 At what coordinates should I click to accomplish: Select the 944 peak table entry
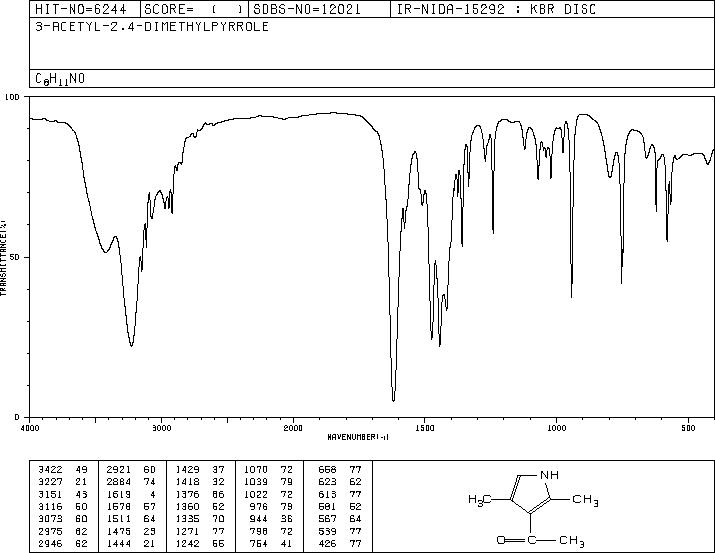273,519
